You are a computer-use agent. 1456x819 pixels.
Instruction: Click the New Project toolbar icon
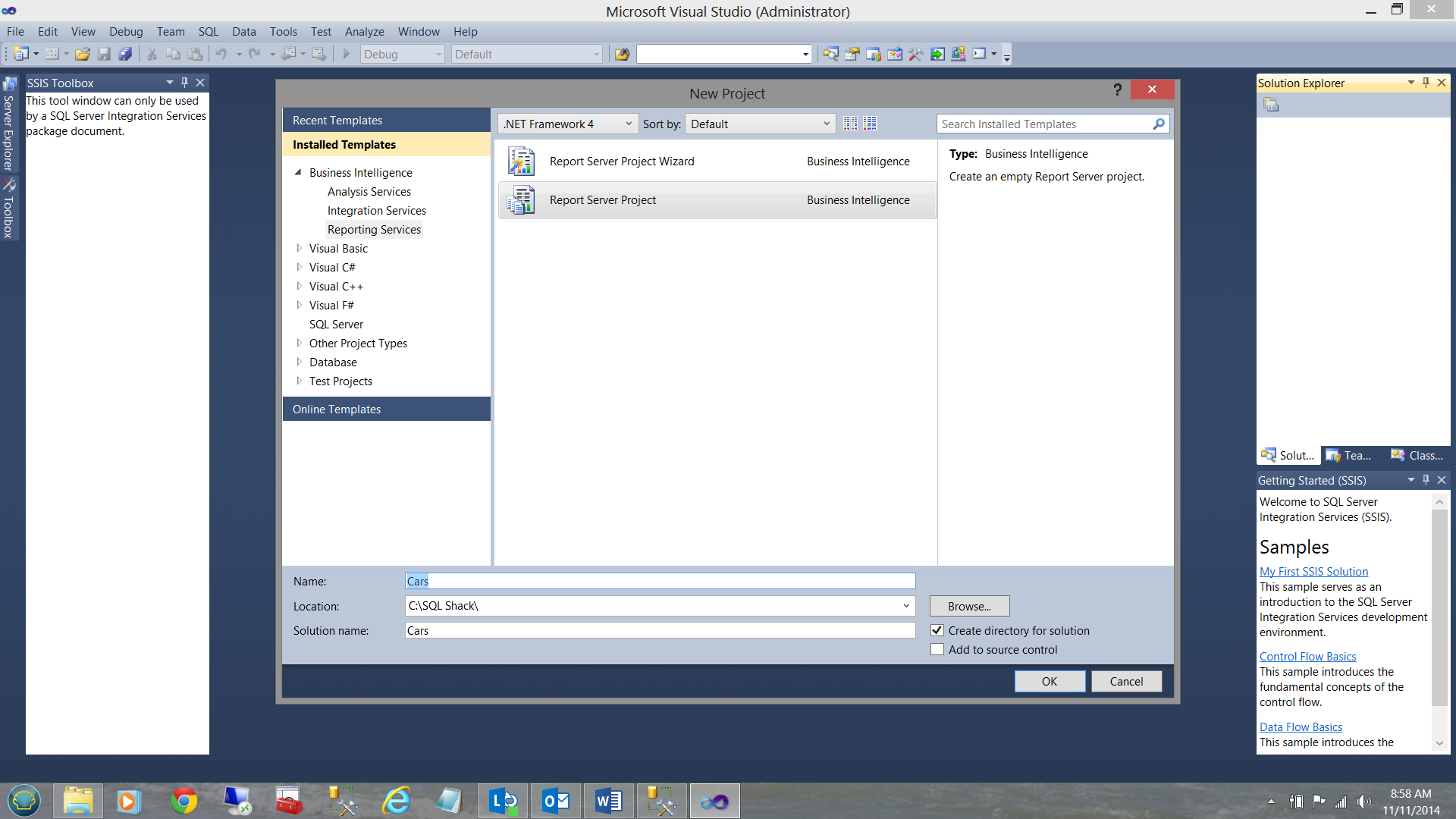20,54
